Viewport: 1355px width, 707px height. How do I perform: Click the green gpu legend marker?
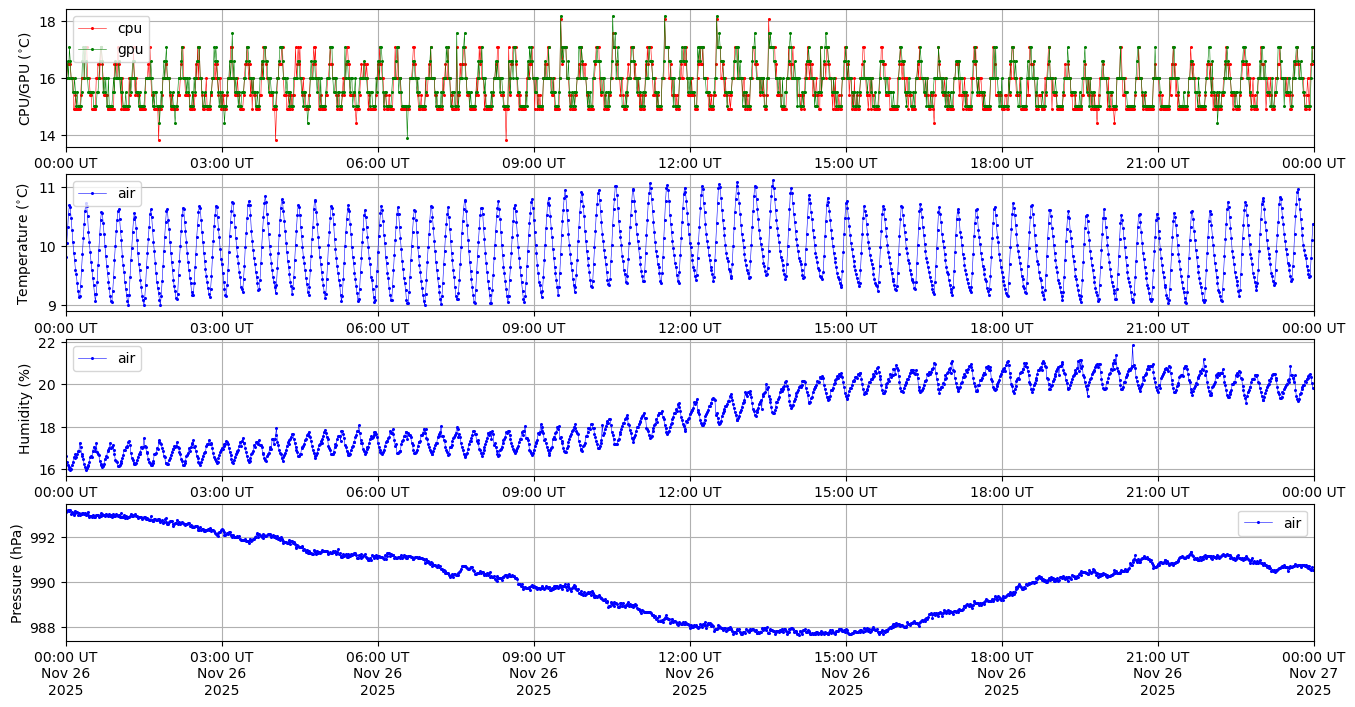92,49
